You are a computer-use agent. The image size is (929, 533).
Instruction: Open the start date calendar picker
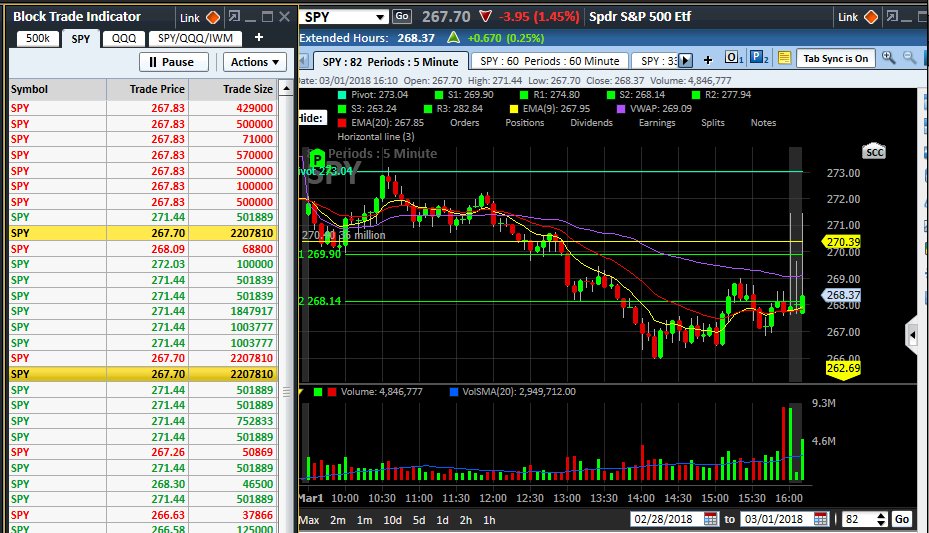[x=710, y=519]
